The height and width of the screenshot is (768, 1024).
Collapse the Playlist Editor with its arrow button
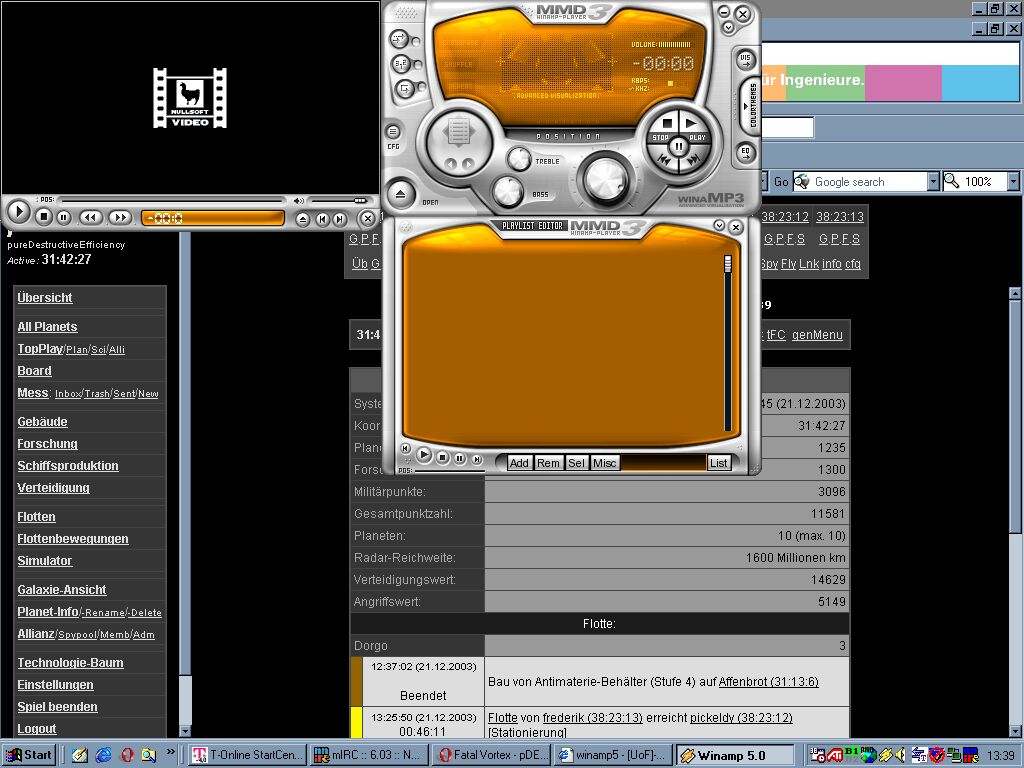(719, 226)
